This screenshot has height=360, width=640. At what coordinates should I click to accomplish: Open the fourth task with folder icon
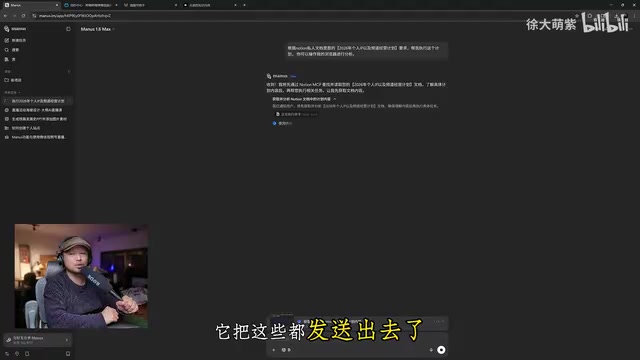(x=37, y=128)
